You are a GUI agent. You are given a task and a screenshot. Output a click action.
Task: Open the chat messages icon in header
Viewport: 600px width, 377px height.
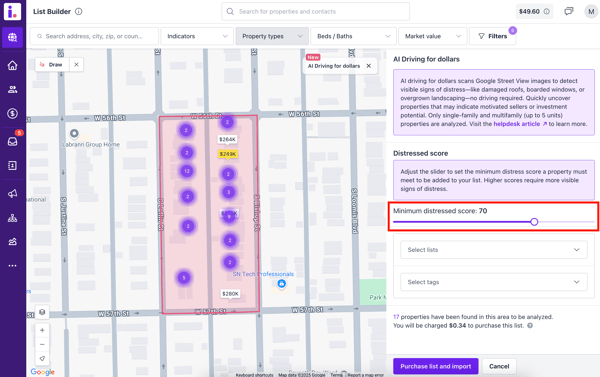pyautogui.click(x=569, y=11)
